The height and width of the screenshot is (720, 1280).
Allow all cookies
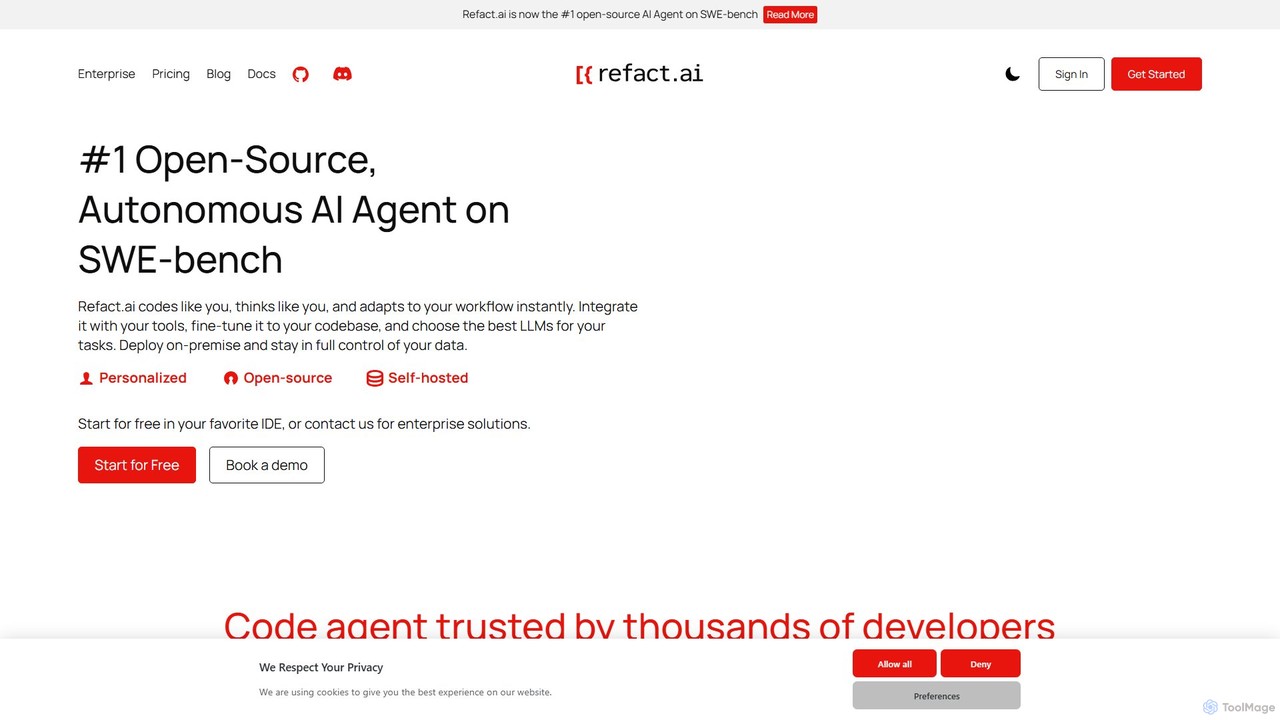pos(895,664)
